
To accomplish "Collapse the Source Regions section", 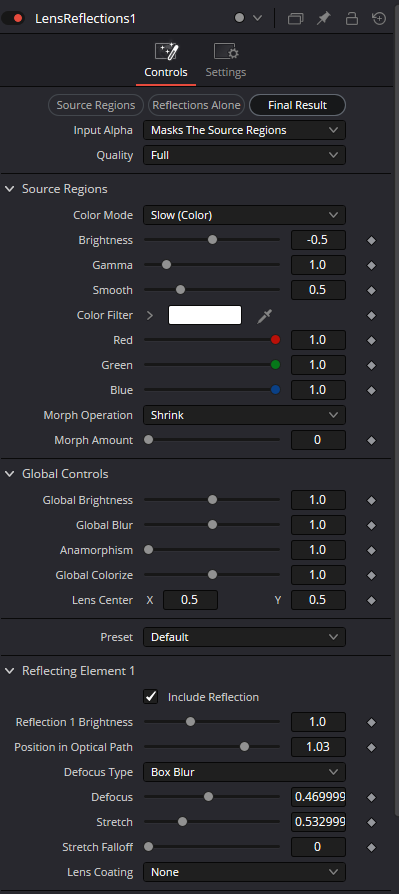I will pyautogui.click(x=10, y=189).
